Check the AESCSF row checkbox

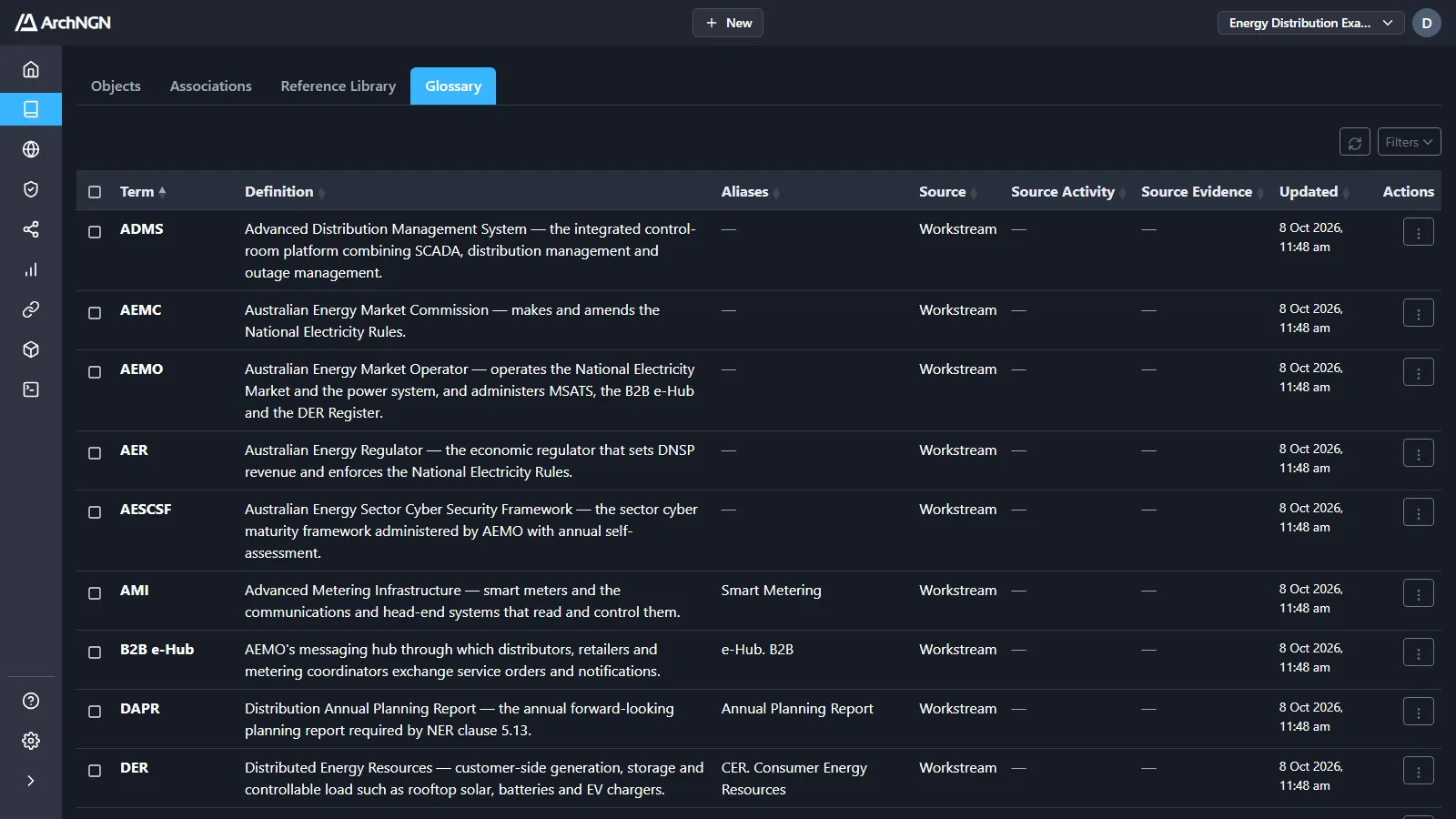click(95, 512)
